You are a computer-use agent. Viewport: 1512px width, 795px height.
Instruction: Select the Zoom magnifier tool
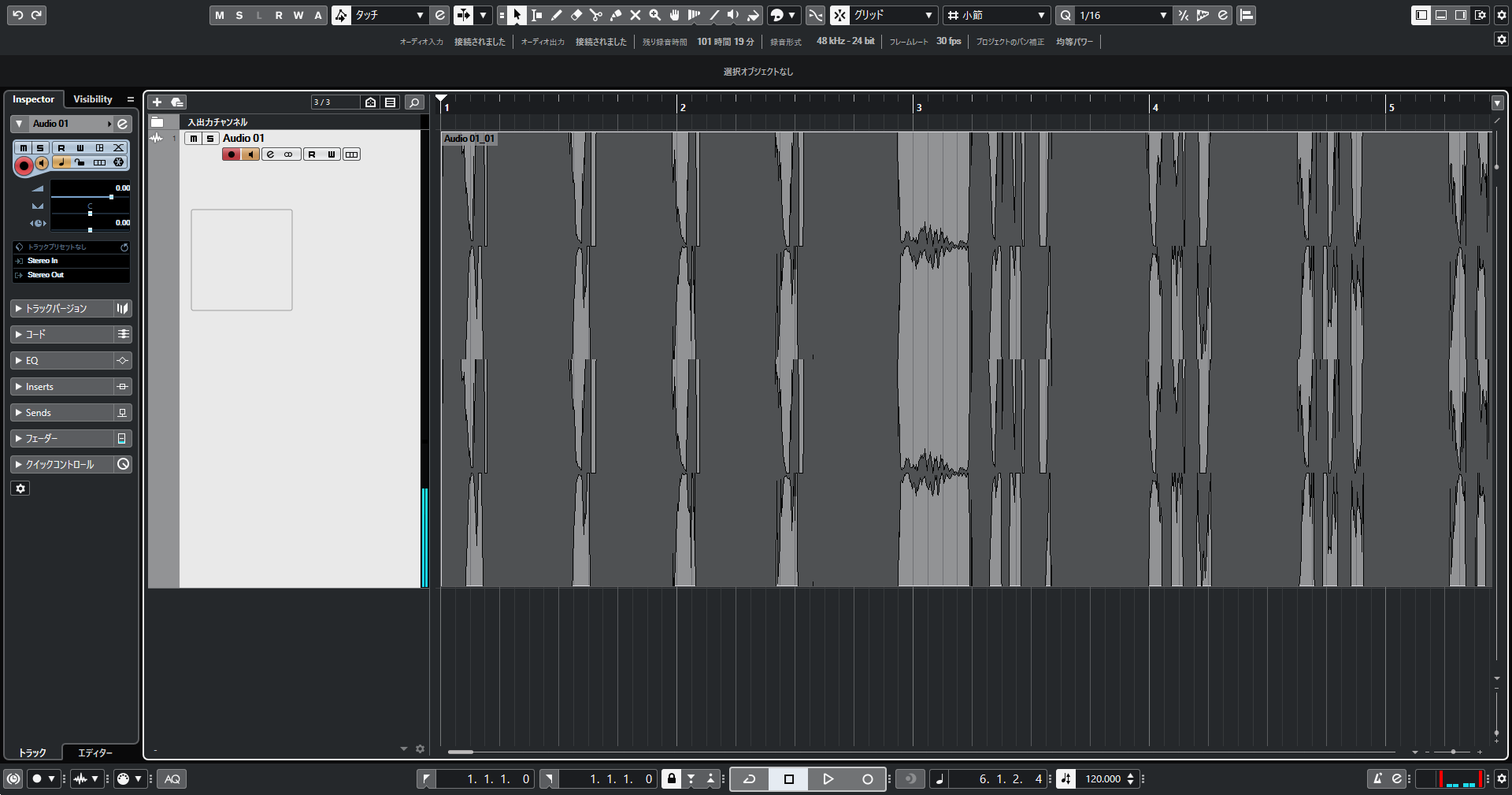(655, 15)
